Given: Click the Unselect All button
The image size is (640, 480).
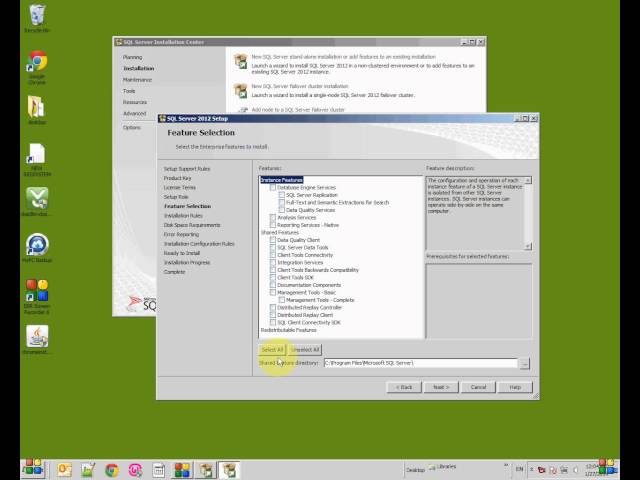Looking at the screenshot, I should [305, 350].
